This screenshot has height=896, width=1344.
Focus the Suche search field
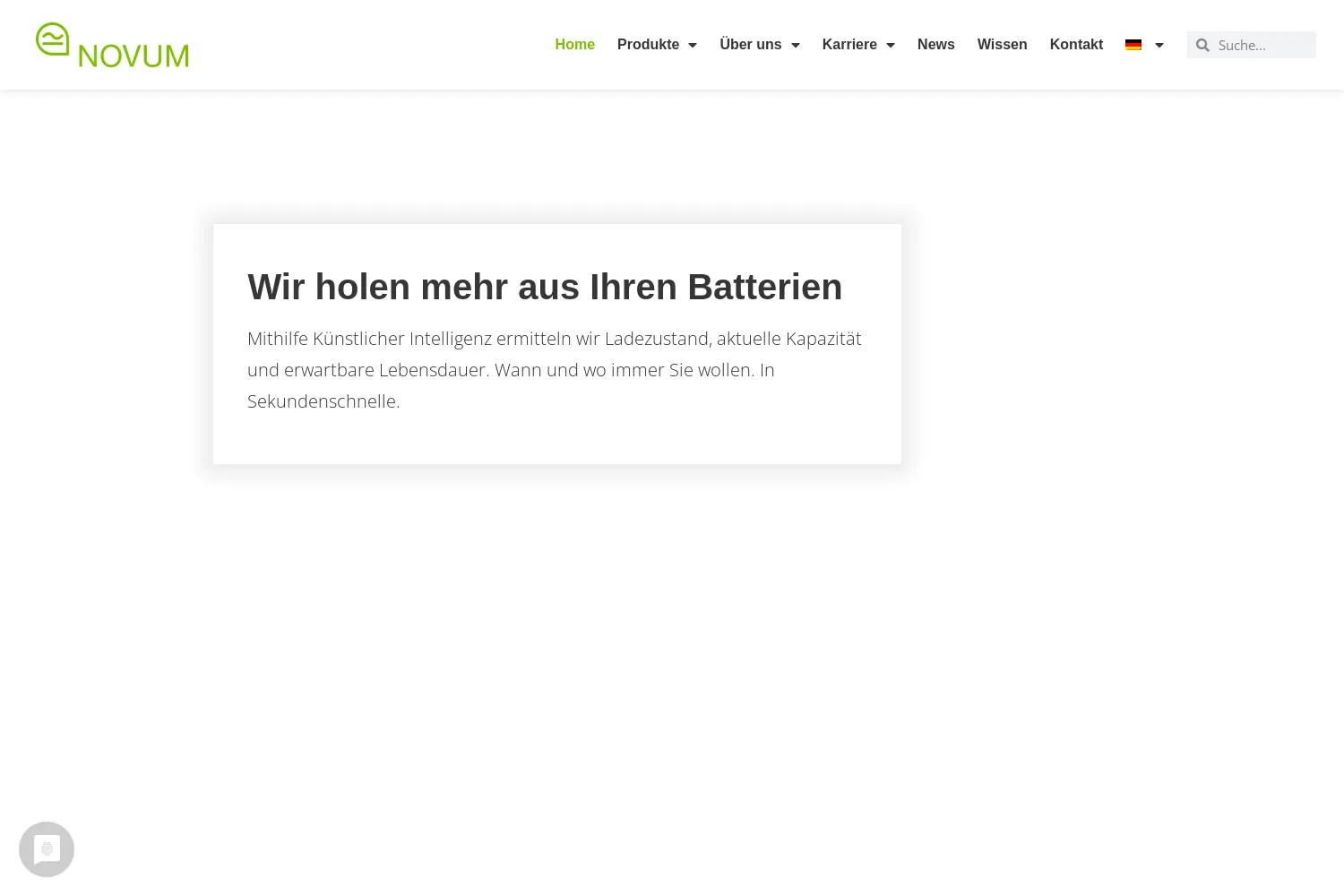[1264, 45]
